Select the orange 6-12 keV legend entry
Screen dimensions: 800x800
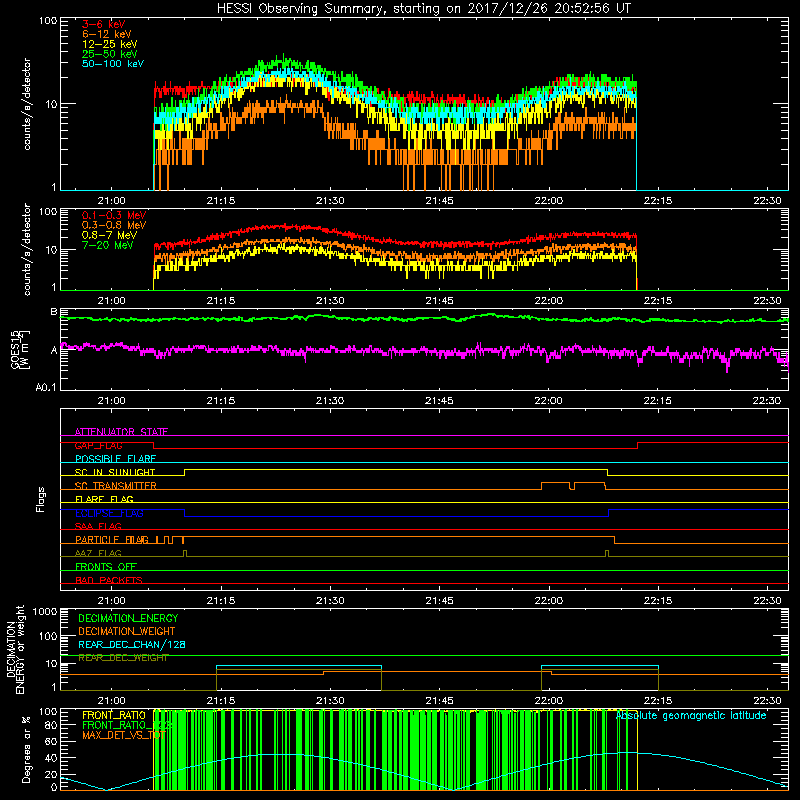[107, 34]
